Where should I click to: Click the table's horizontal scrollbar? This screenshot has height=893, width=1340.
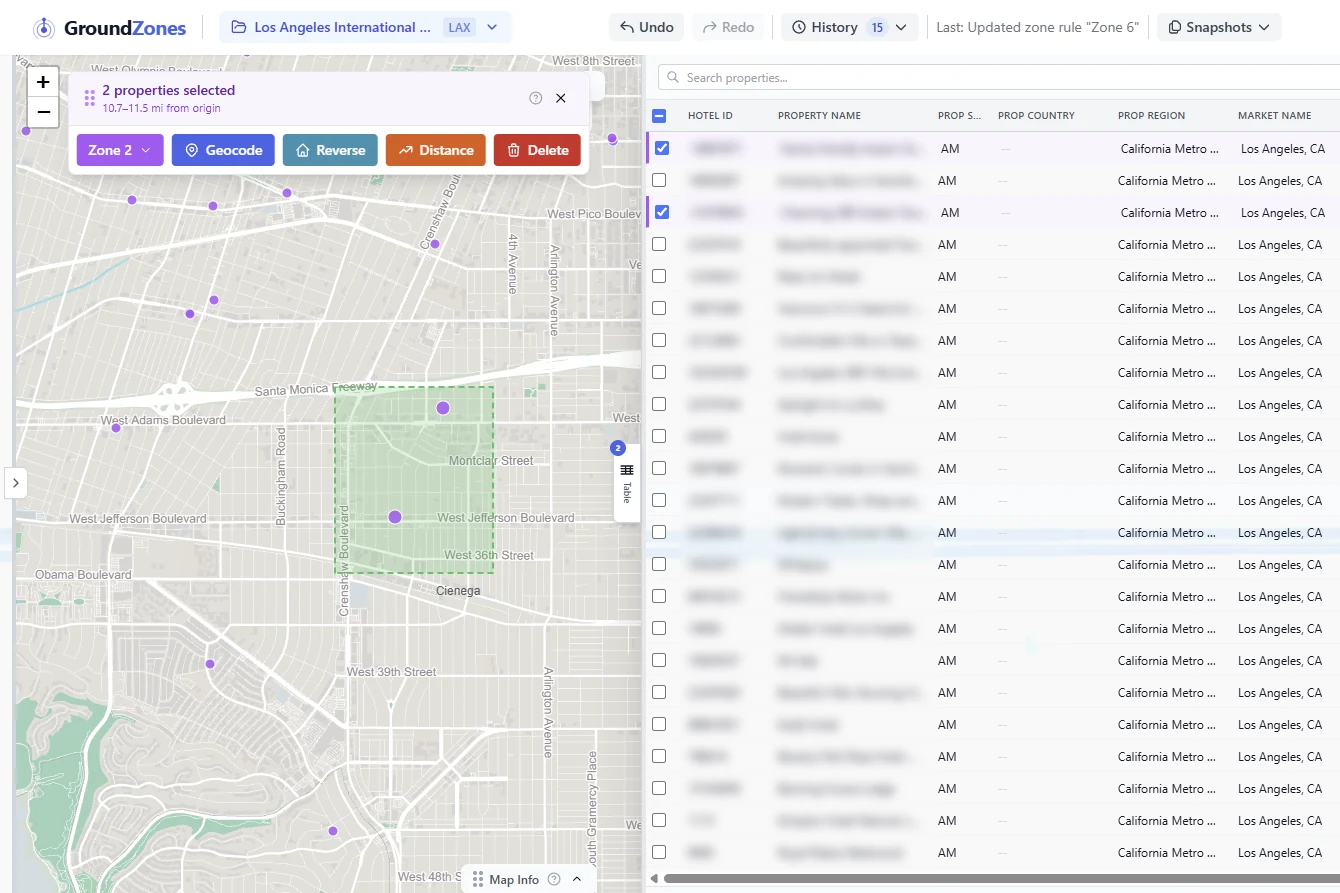click(1000, 879)
